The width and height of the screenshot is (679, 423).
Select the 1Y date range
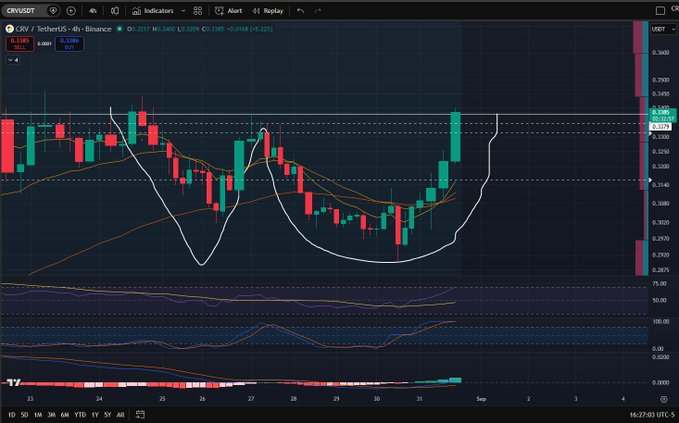95,415
